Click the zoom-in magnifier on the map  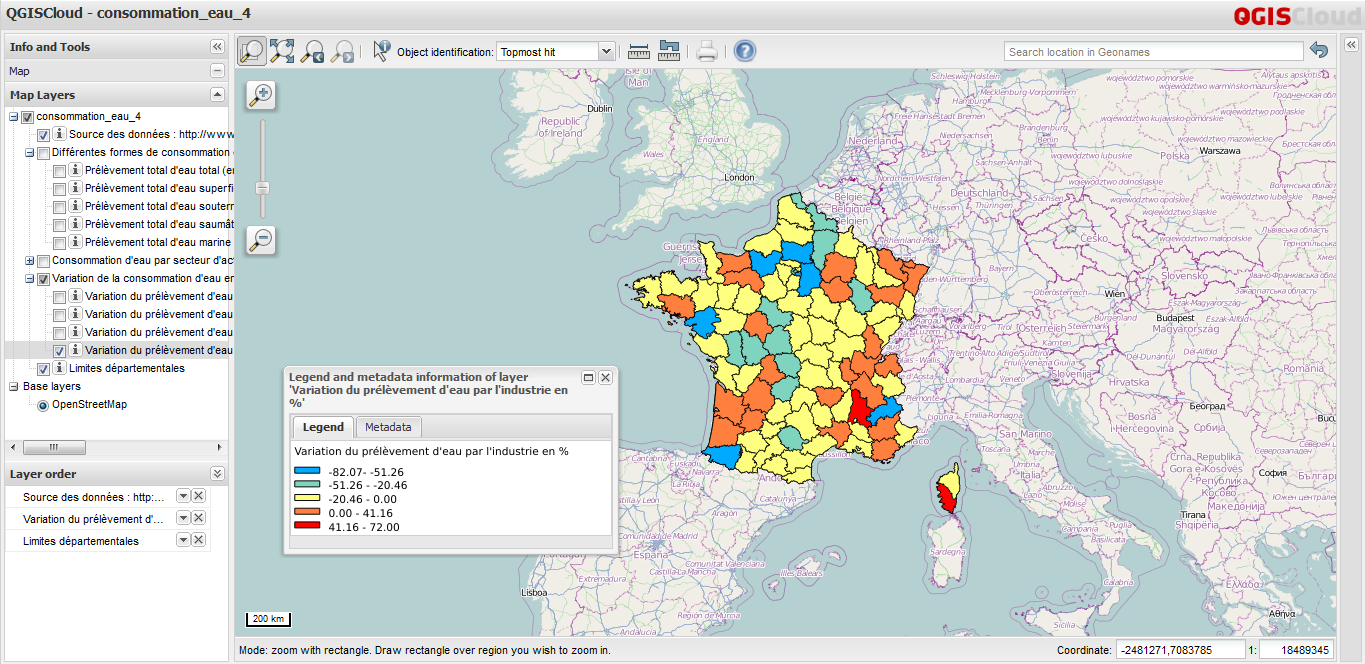coord(260,94)
